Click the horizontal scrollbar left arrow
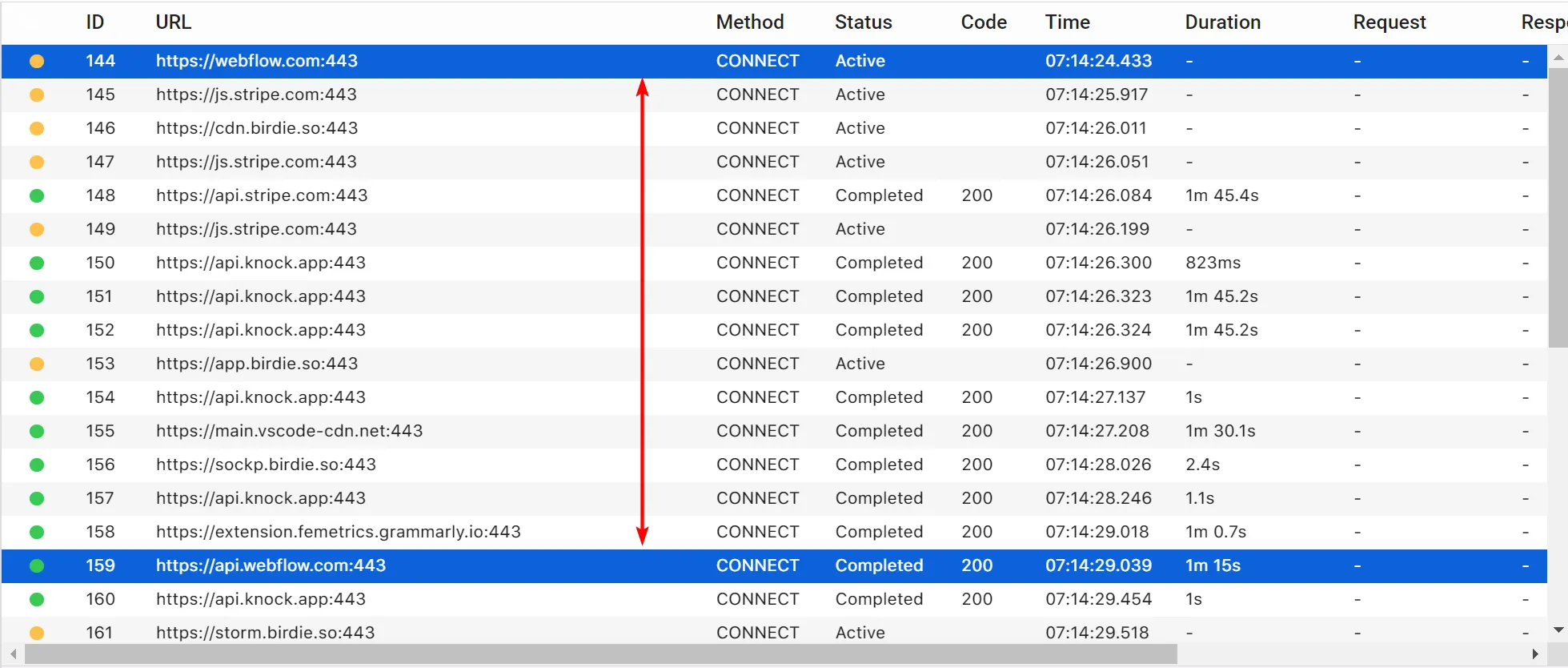 tap(14, 654)
